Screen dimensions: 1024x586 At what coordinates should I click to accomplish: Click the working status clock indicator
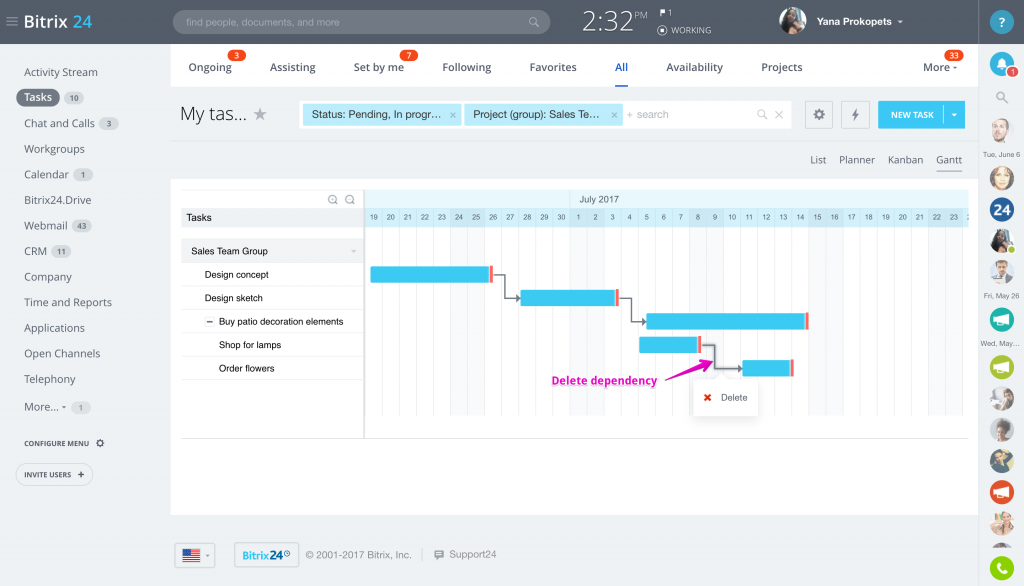tap(662, 30)
